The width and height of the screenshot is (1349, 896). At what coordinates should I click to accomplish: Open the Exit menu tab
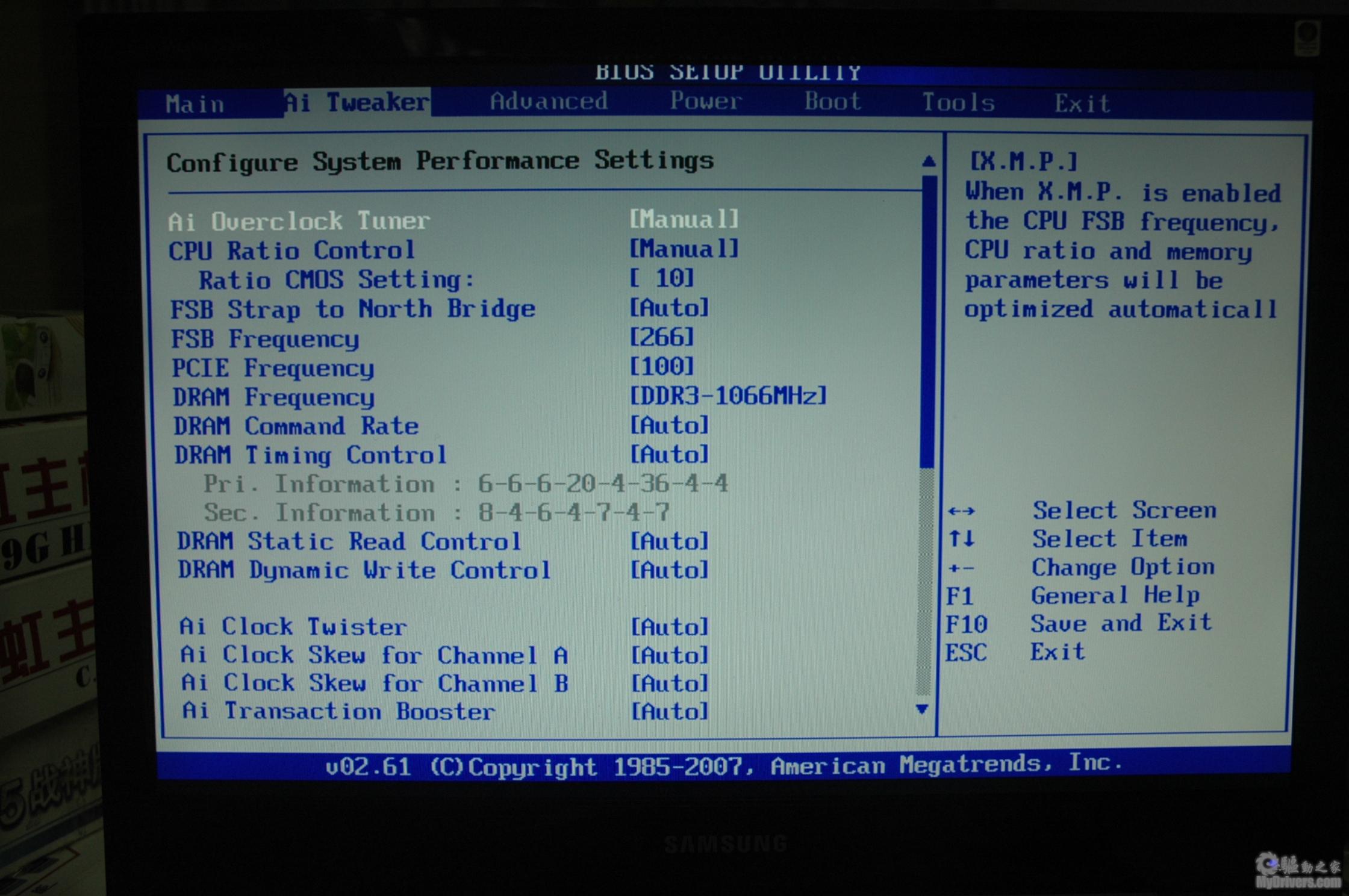click(1082, 104)
